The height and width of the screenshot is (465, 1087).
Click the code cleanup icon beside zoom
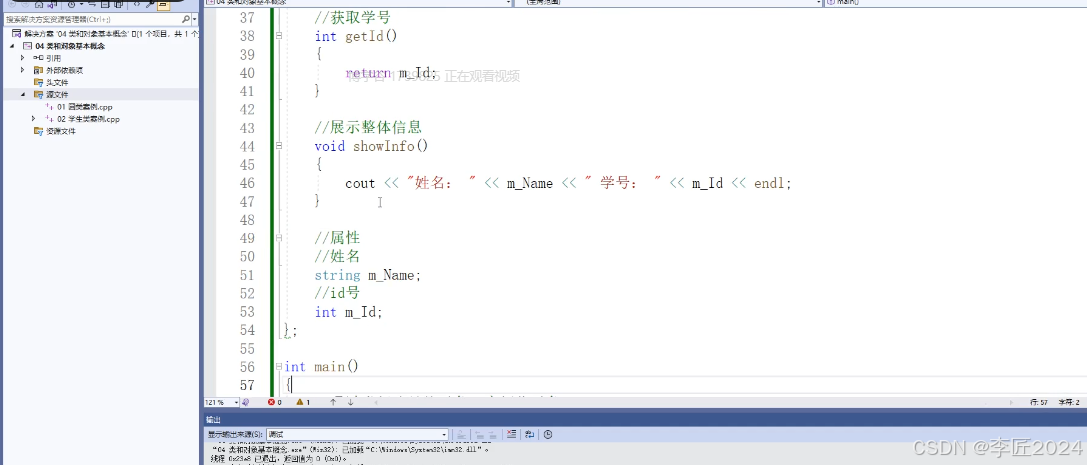click(245, 402)
